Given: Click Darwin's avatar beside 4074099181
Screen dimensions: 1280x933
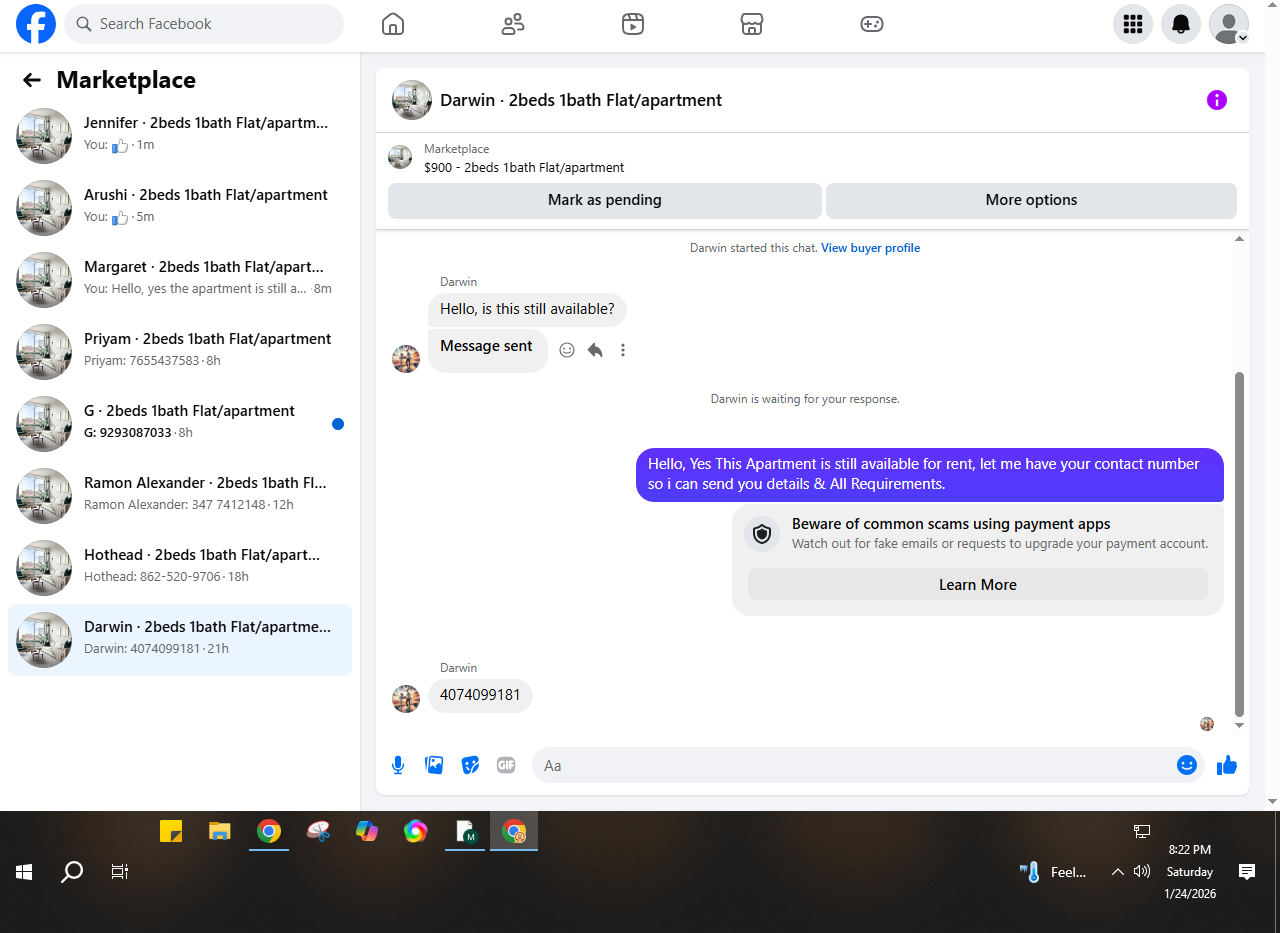Looking at the screenshot, I should 406,699.
